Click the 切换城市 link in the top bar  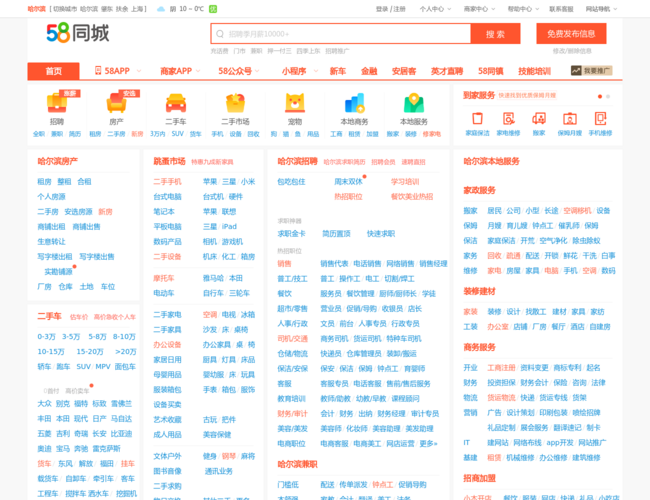click(65, 9)
